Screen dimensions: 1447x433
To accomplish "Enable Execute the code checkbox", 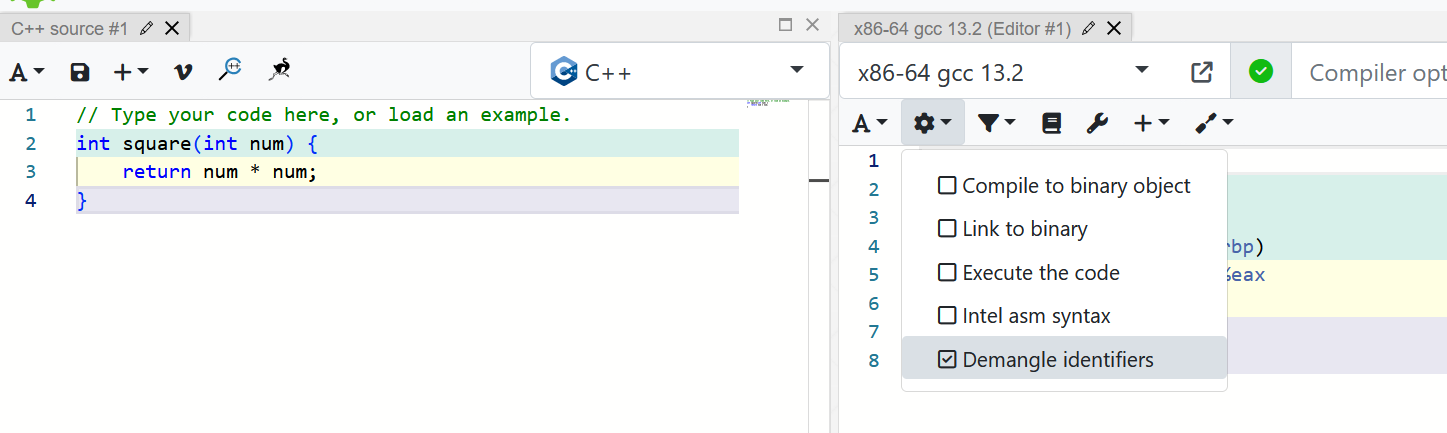I will tap(947, 273).
